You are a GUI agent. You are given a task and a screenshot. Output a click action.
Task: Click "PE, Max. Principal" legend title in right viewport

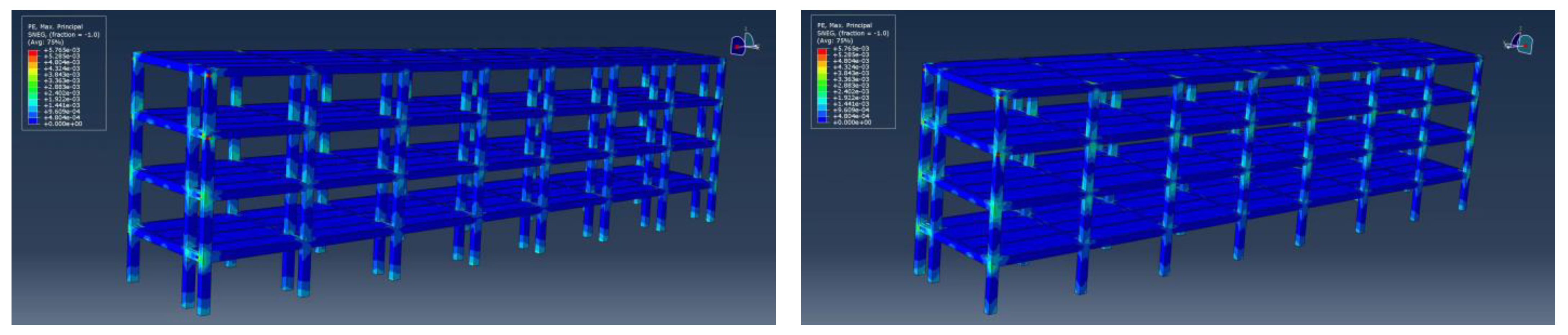point(845,26)
